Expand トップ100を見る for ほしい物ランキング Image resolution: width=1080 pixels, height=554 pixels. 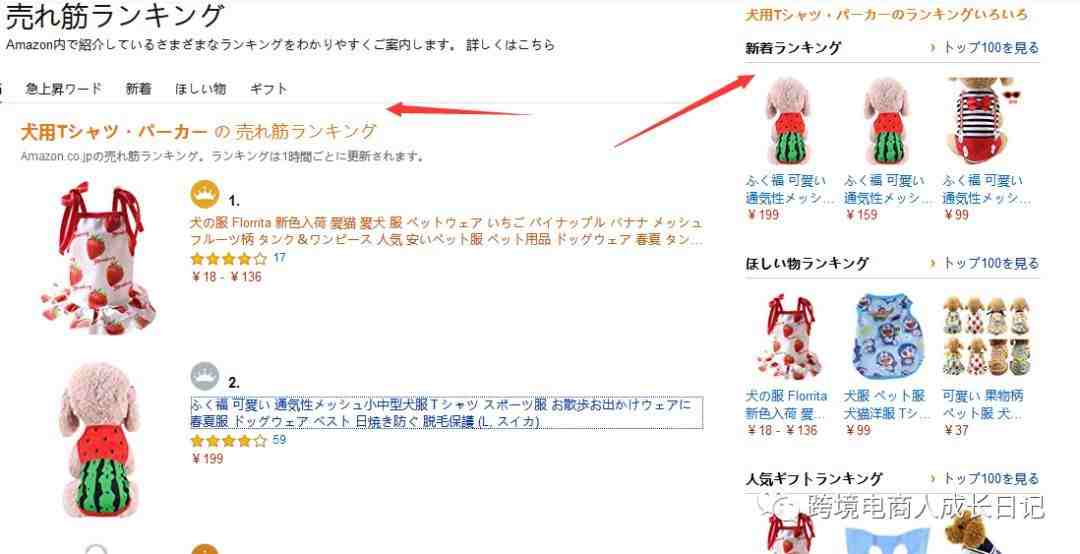pos(984,263)
